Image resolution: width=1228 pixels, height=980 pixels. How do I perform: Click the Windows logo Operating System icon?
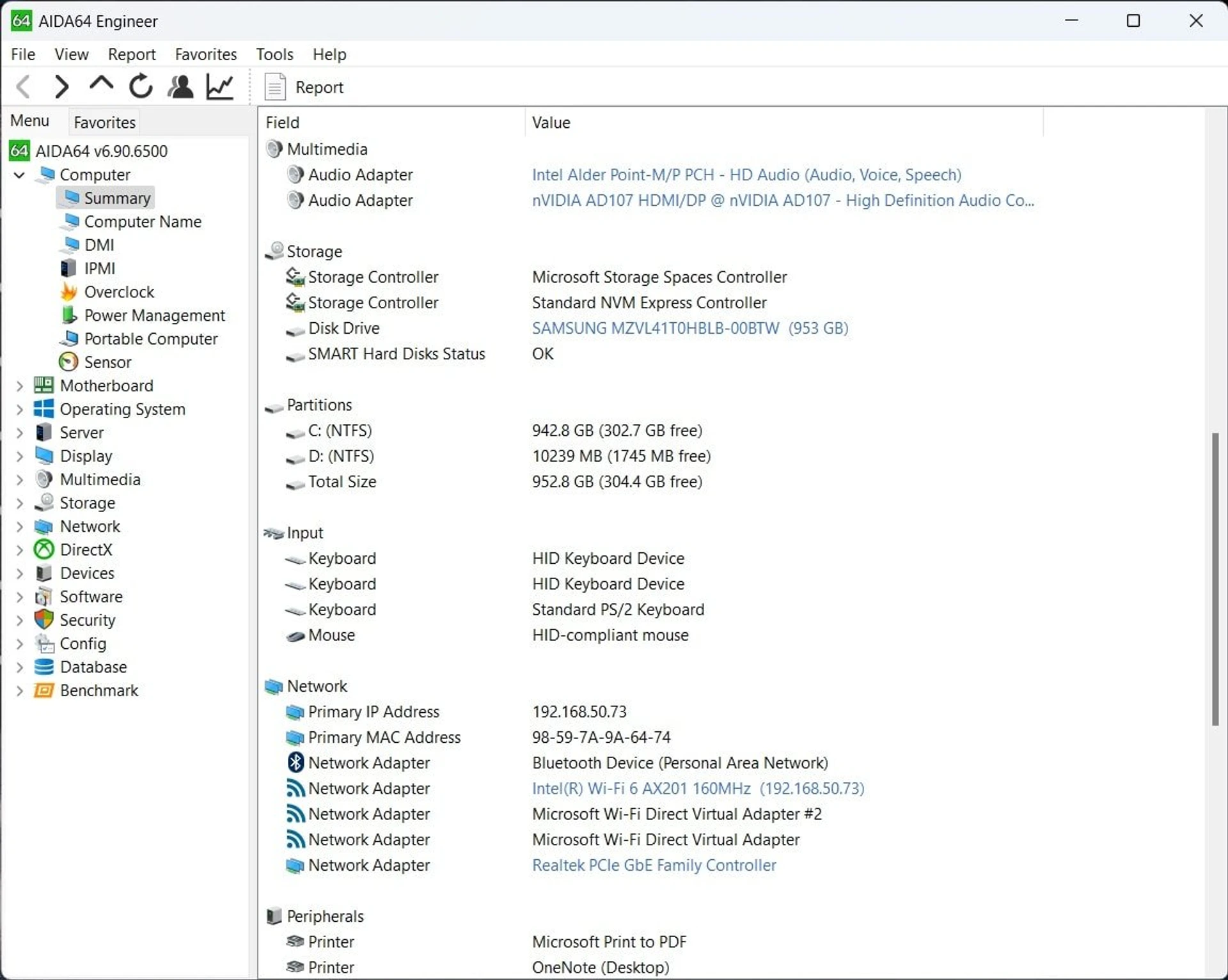[x=43, y=408]
